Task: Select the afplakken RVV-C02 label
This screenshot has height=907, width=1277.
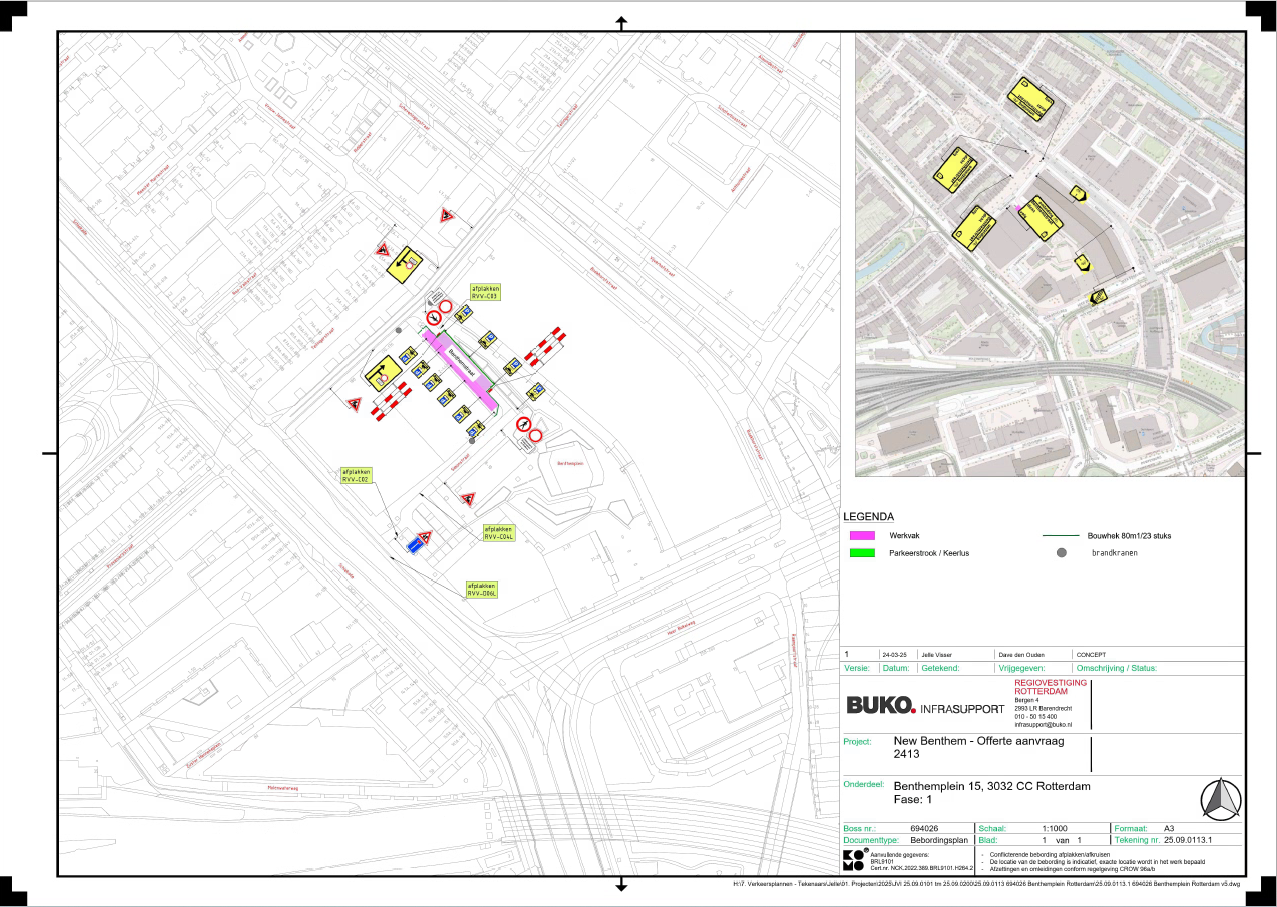Action: pos(357,474)
